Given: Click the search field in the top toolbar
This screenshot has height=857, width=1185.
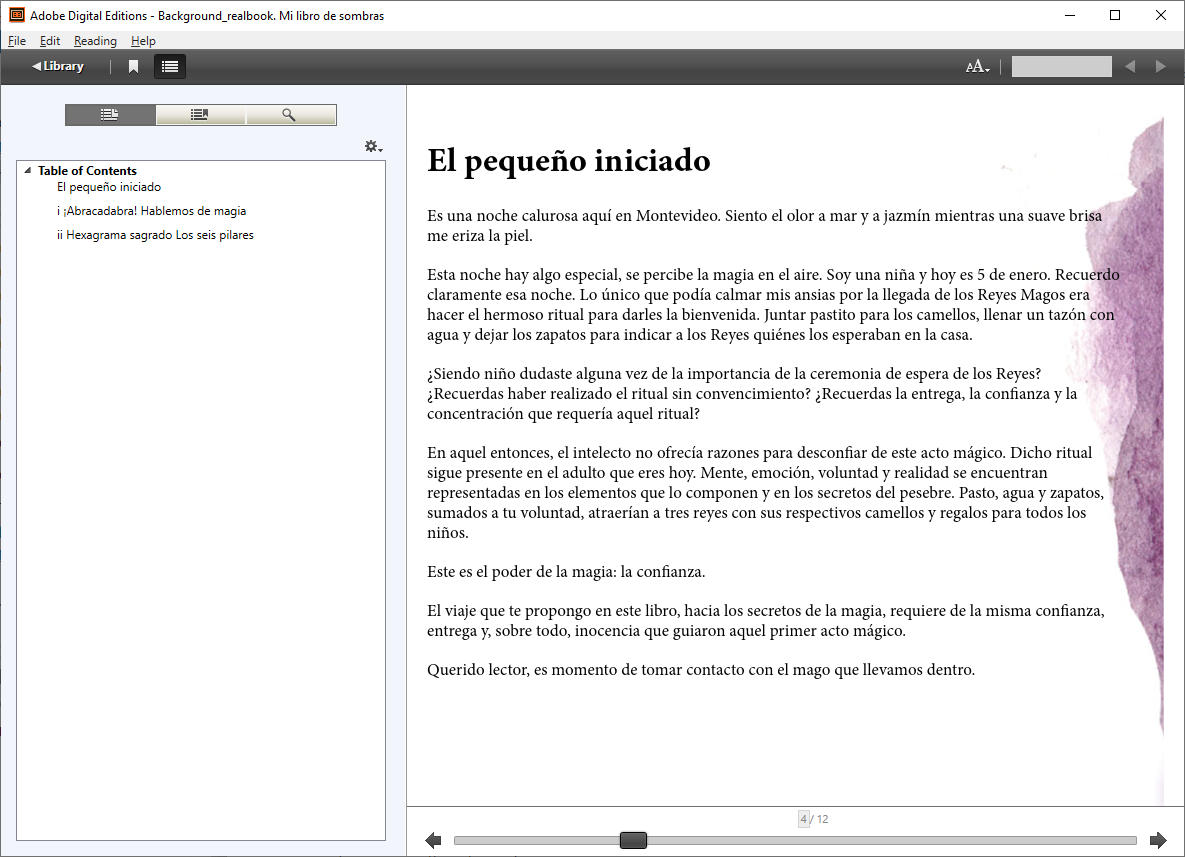Looking at the screenshot, I should 1061,67.
